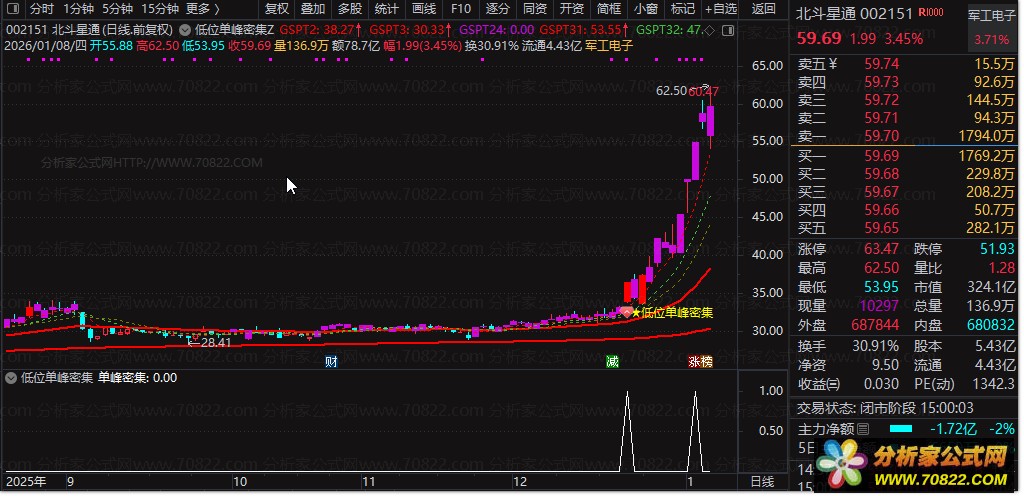The height and width of the screenshot is (496, 1024).
Task: Click the ¥ icon beside 卖五
Action: coord(833,63)
